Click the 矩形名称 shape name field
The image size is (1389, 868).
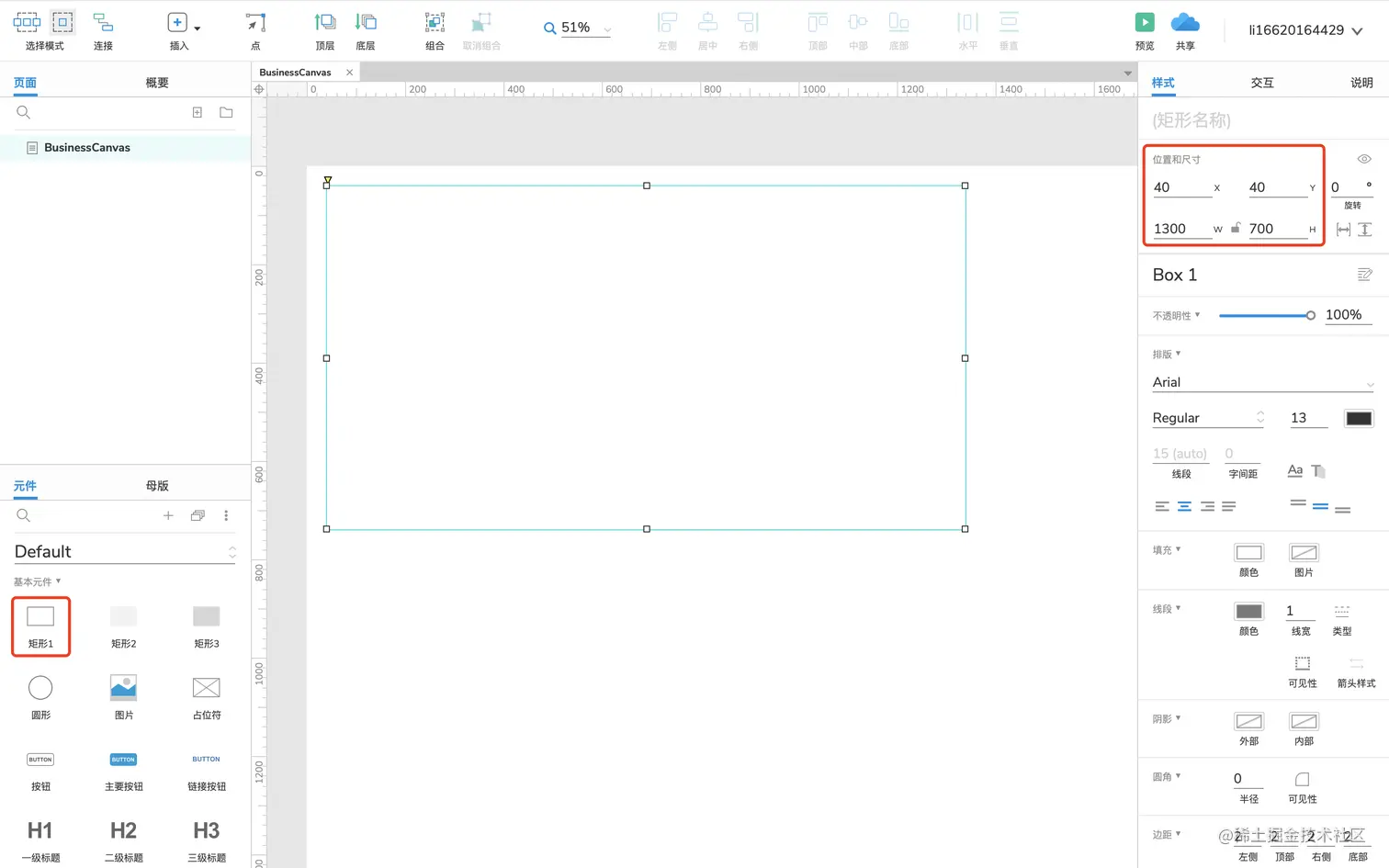click(1262, 120)
